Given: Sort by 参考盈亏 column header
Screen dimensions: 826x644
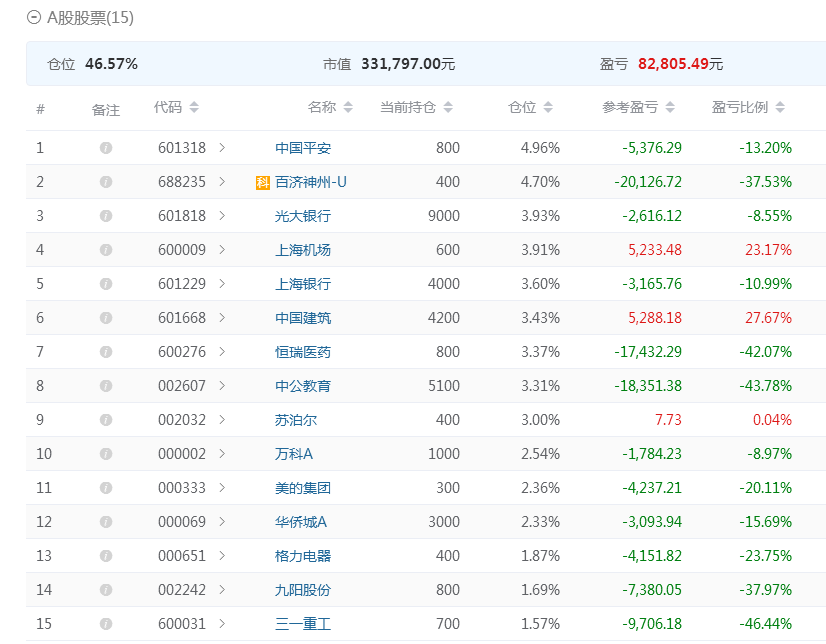Looking at the screenshot, I should (x=639, y=108).
